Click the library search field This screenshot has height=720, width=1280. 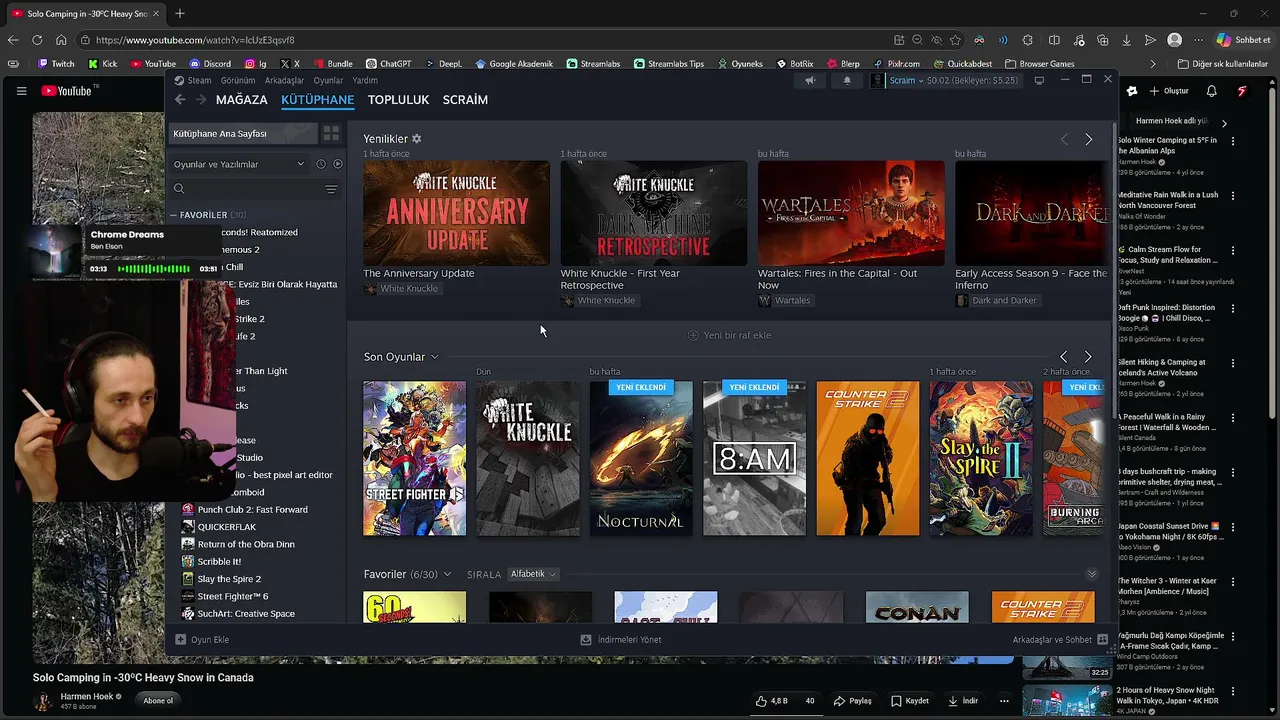tap(247, 189)
